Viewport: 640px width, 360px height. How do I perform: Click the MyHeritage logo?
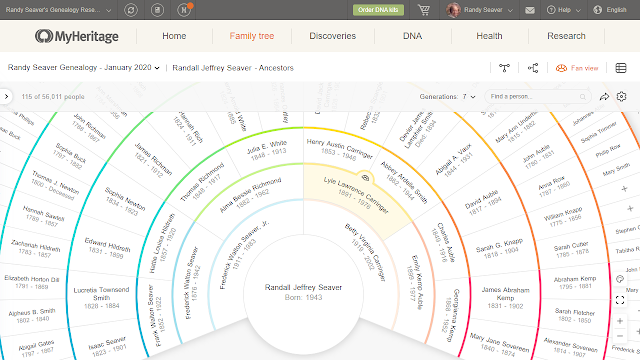pos(77,36)
